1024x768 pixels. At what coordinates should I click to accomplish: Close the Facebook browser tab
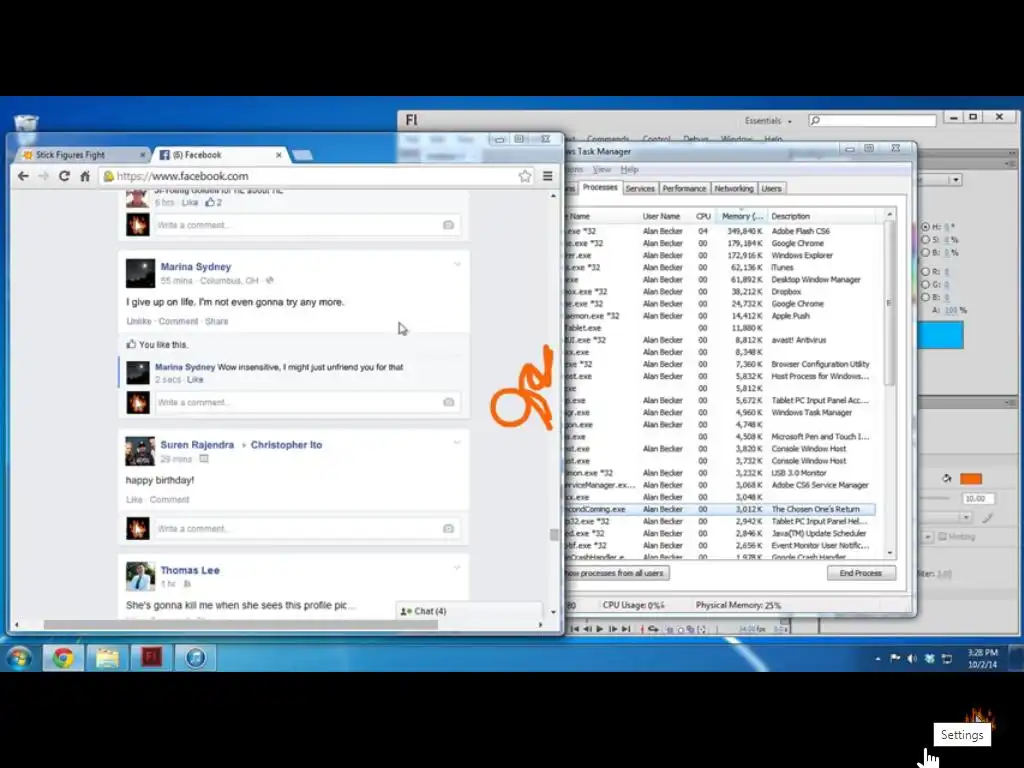pos(279,155)
